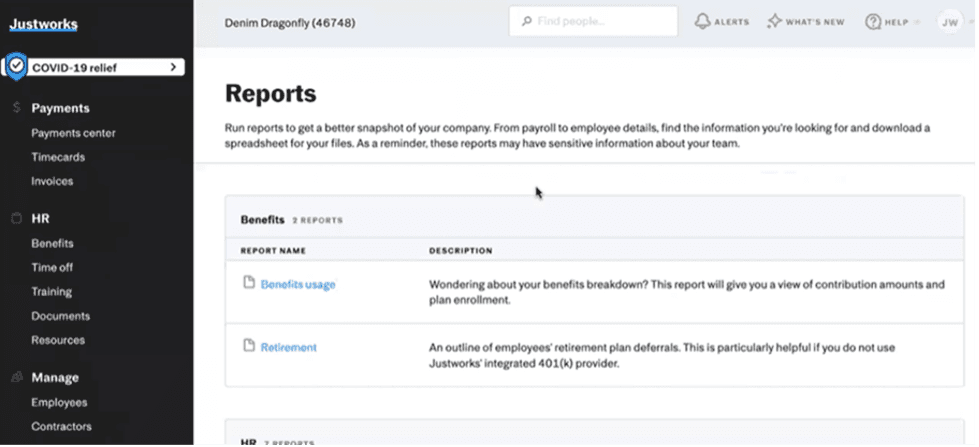Select Documents in the sidebar
This screenshot has width=979, height=447.
(x=58, y=315)
